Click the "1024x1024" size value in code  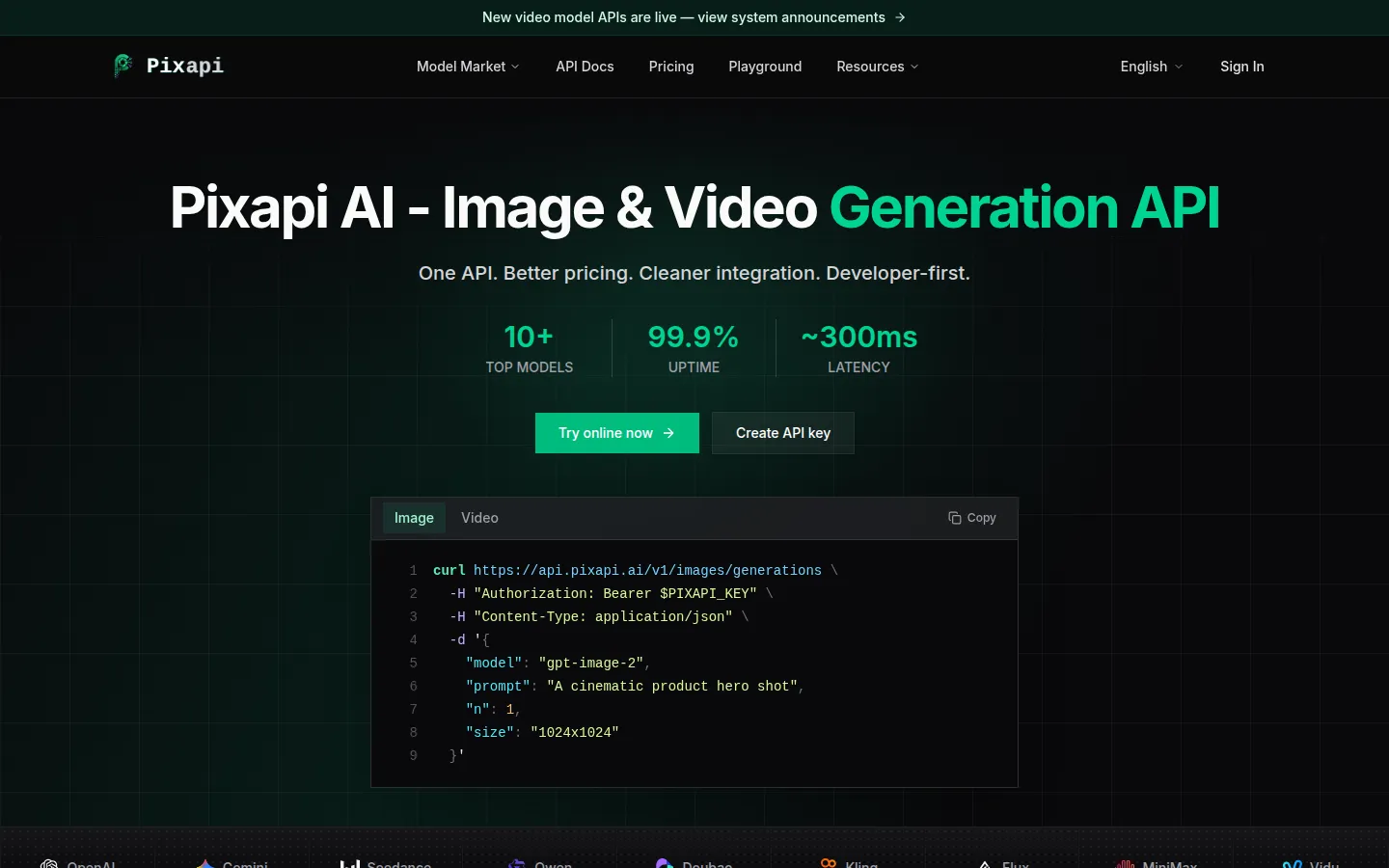pos(575,733)
